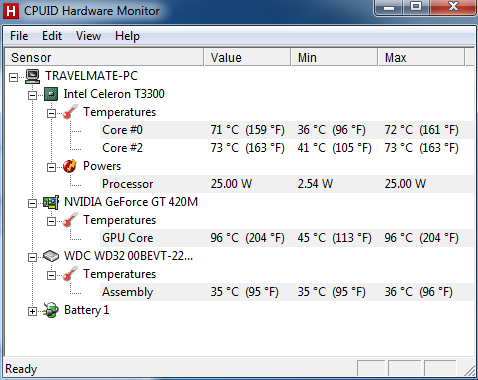Minimize the Hardware Monitor window

pyautogui.click(x=389, y=7)
